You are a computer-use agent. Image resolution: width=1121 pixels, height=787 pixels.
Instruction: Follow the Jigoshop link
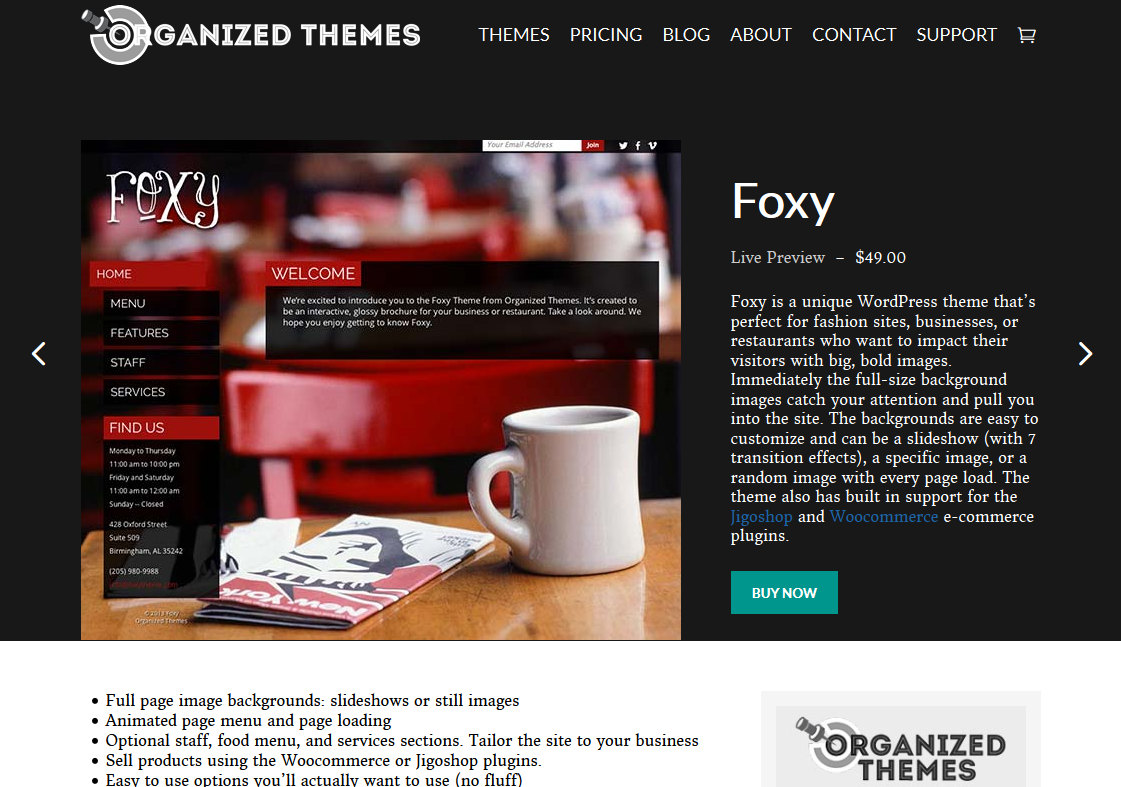coord(761,516)
